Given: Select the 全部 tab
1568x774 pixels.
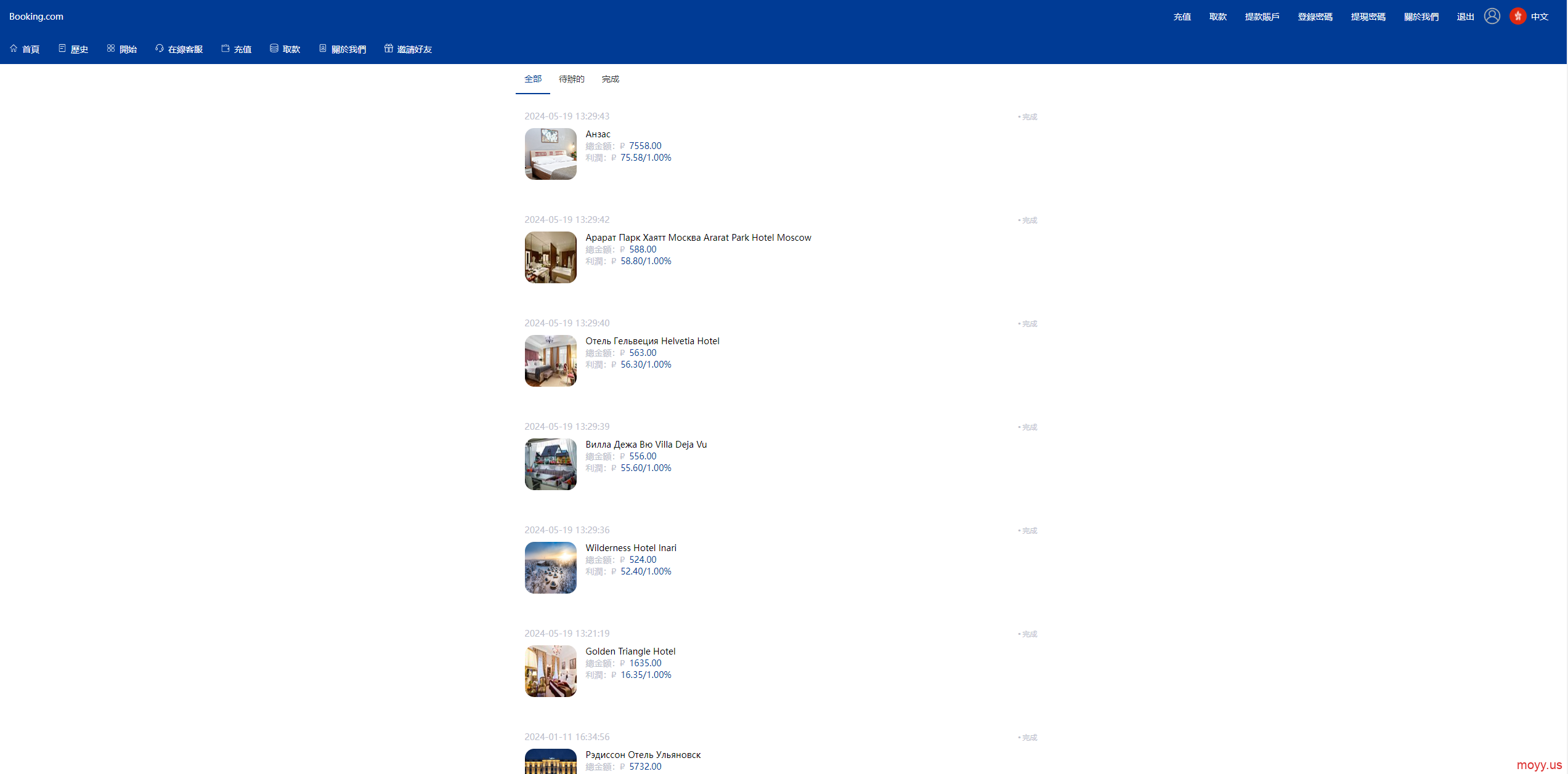Looking at the screenshot, I should tap(533, 79).
